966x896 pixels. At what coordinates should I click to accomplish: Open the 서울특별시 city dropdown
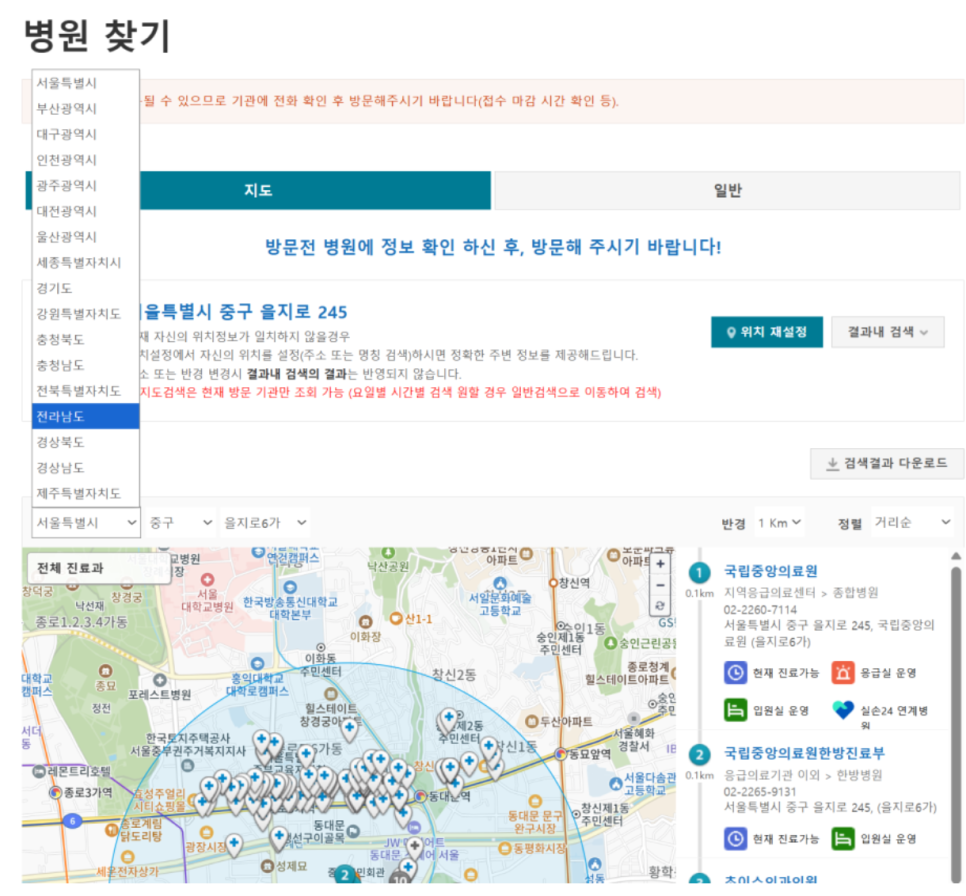(x=86, y=523)
